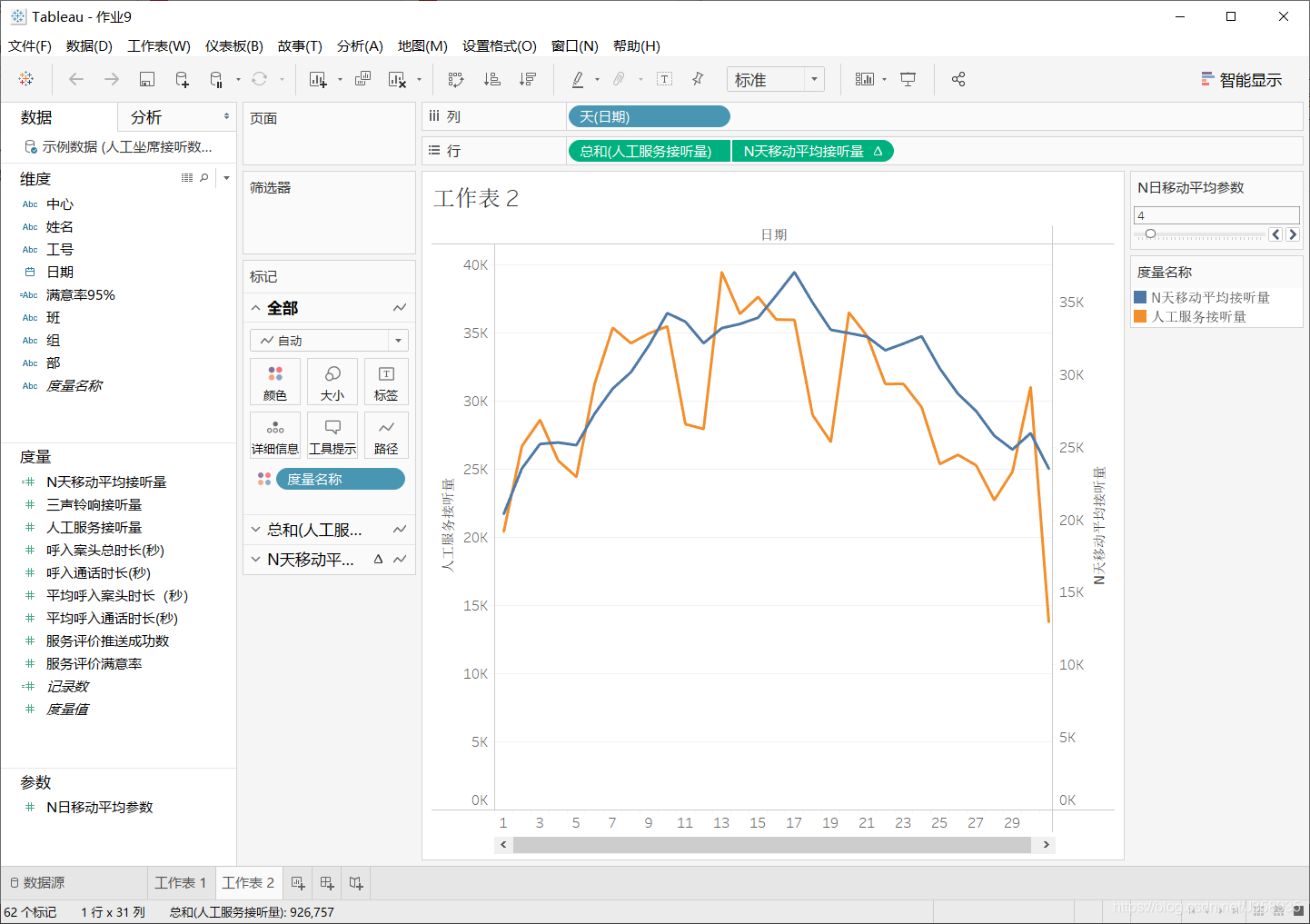Click the chart horizontal scrollbar
Screen dimensions: 1310x924
pyautogui.click(x=772, y=845)
